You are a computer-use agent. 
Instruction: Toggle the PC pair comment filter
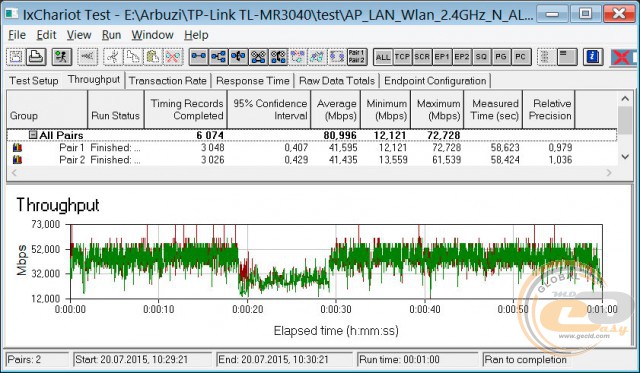click(520, 57)
